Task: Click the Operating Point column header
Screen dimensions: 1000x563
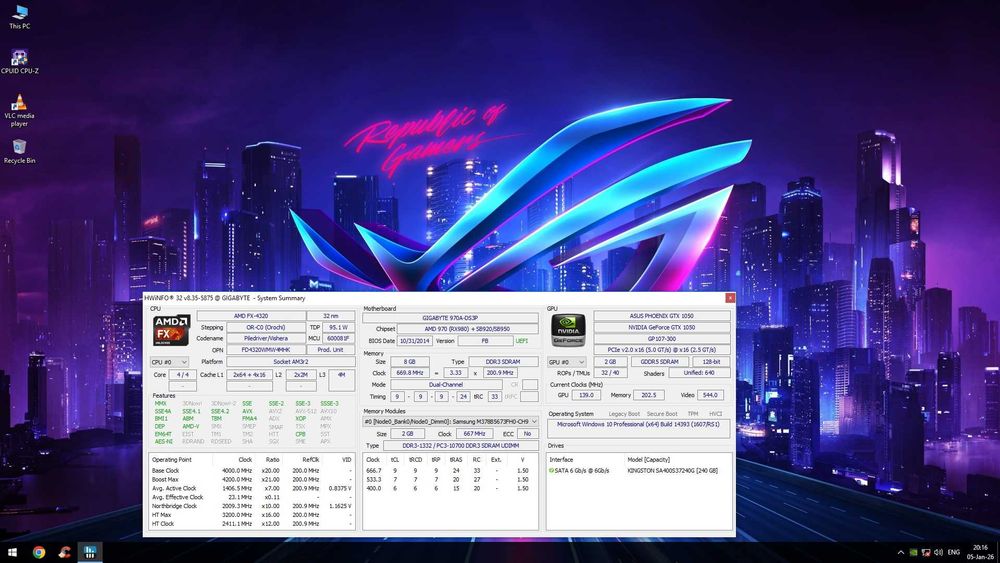Action: 172,460
